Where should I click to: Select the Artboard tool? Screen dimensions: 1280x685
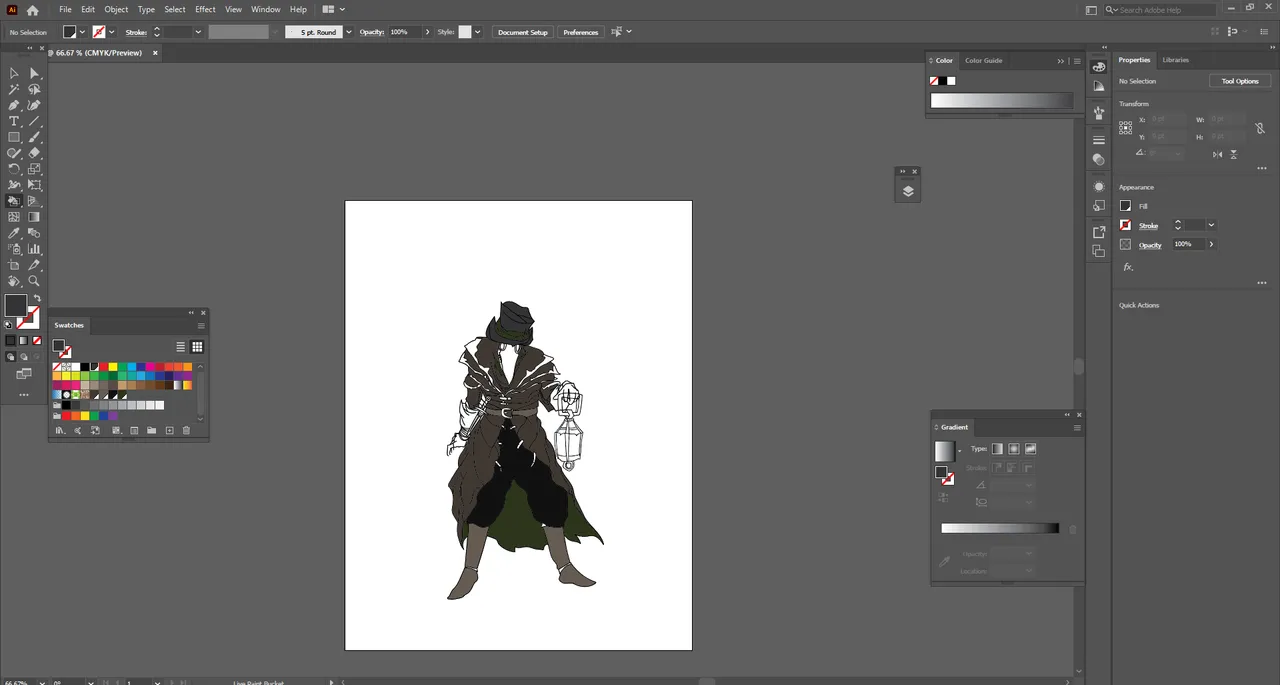point(14,265)
